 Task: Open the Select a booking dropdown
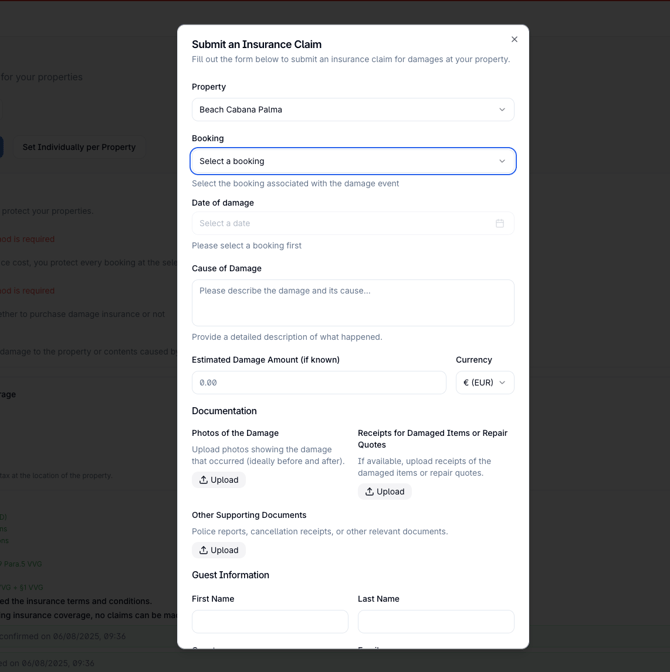tap(353, 161)
